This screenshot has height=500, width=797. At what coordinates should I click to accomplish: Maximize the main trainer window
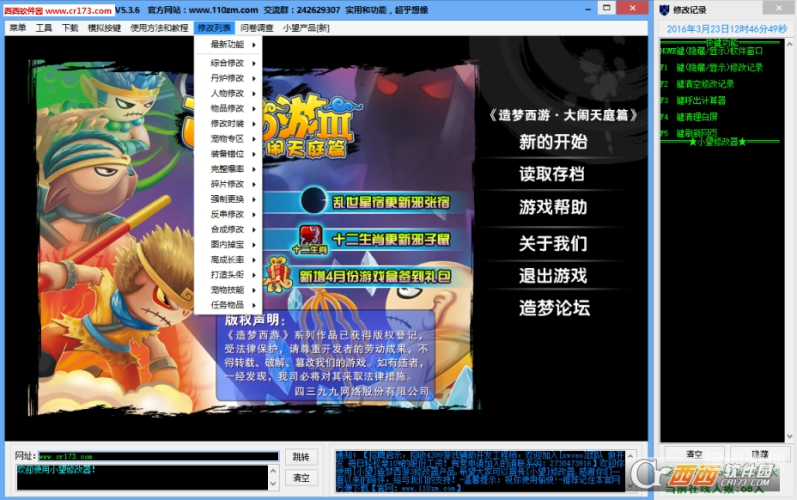(606, 8)
